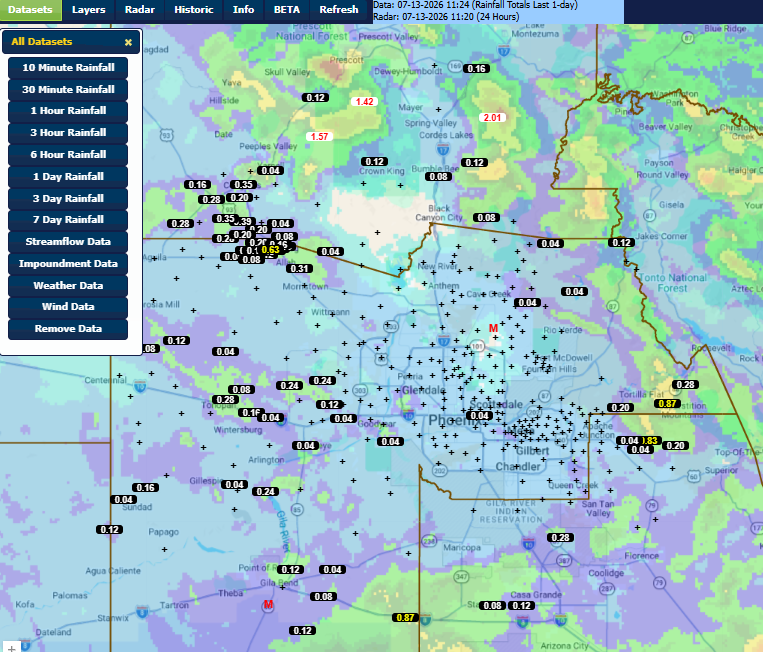Image resolution: width=763 pixels, height=652 pixels.
Task: Click the 0.28 gauge near Tonopah
Action: (x=226, y=399)
